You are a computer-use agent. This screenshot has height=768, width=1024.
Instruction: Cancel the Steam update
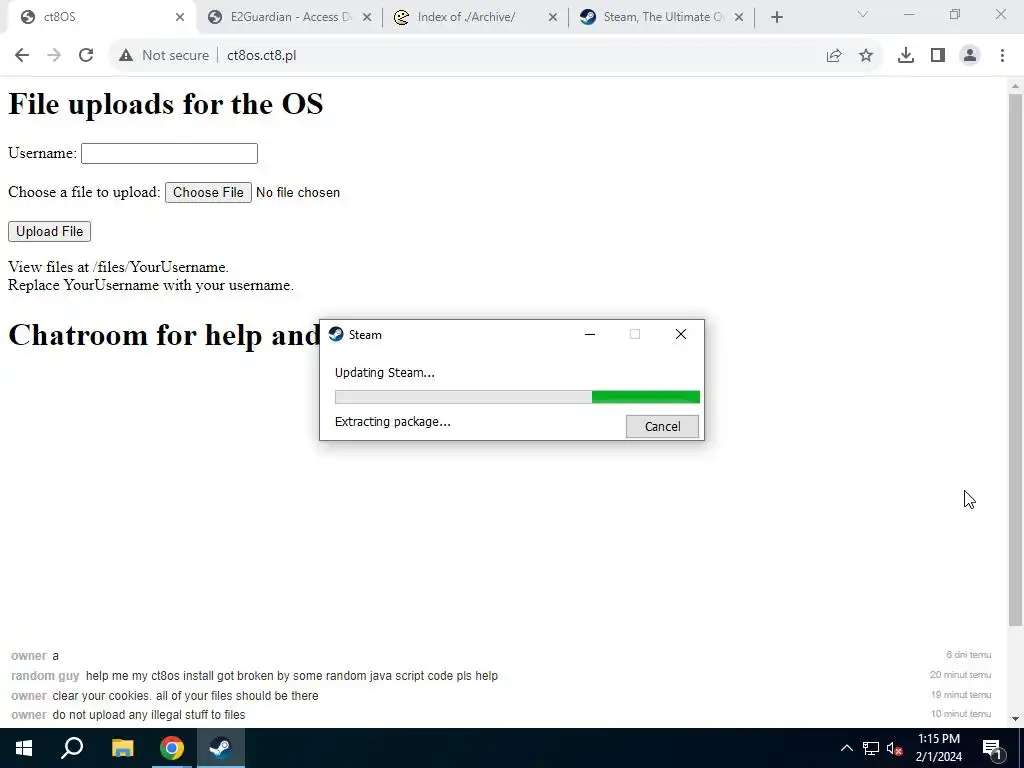pyautogui.click(x=662, y=426)
